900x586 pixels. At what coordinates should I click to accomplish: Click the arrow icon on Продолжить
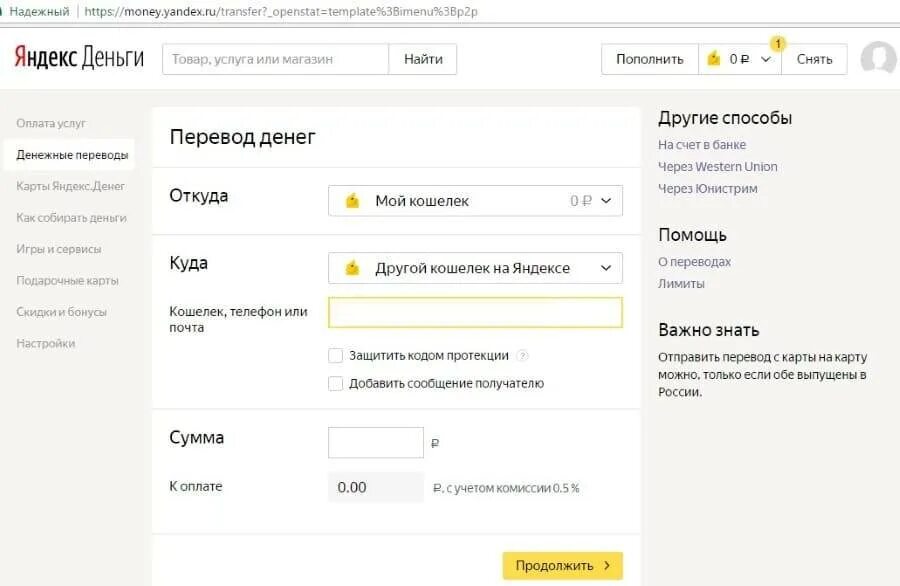[x=607, y=566]
